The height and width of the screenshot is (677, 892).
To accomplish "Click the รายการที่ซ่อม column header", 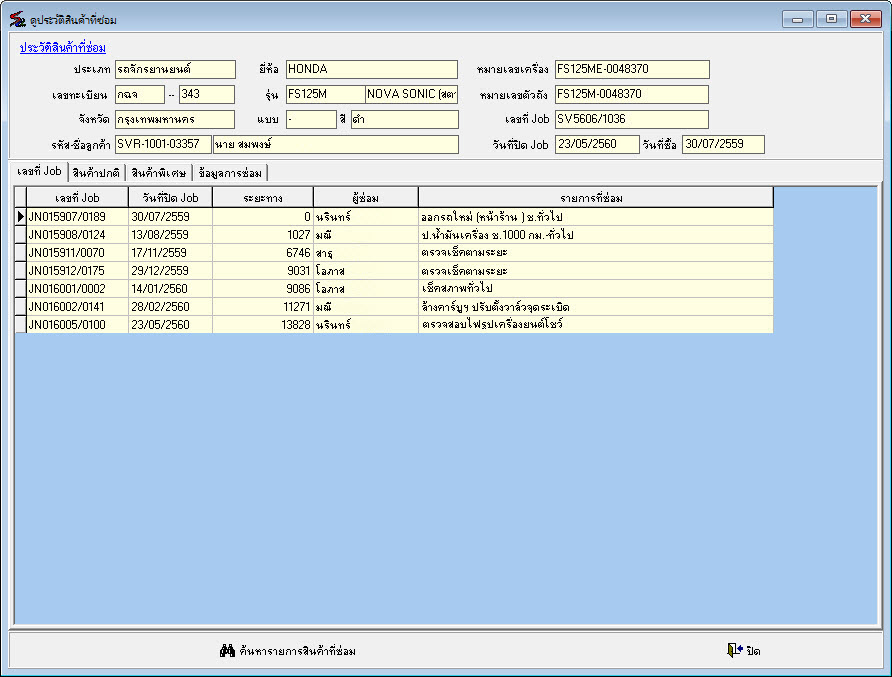I will [596, 198].
